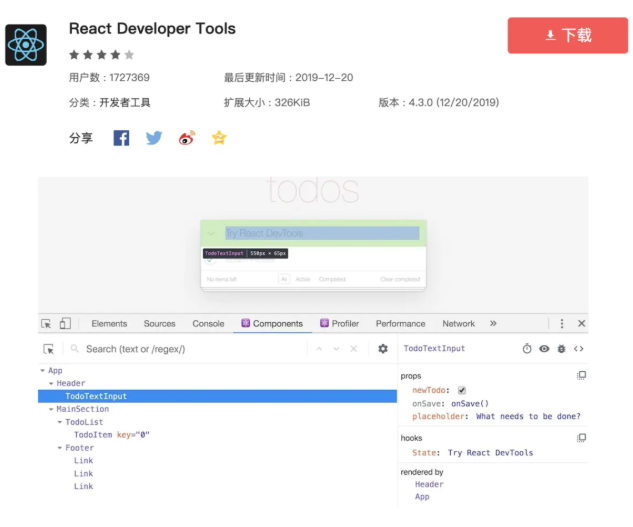
Task: Open the Performance tab
Action: tap(400, 323)
